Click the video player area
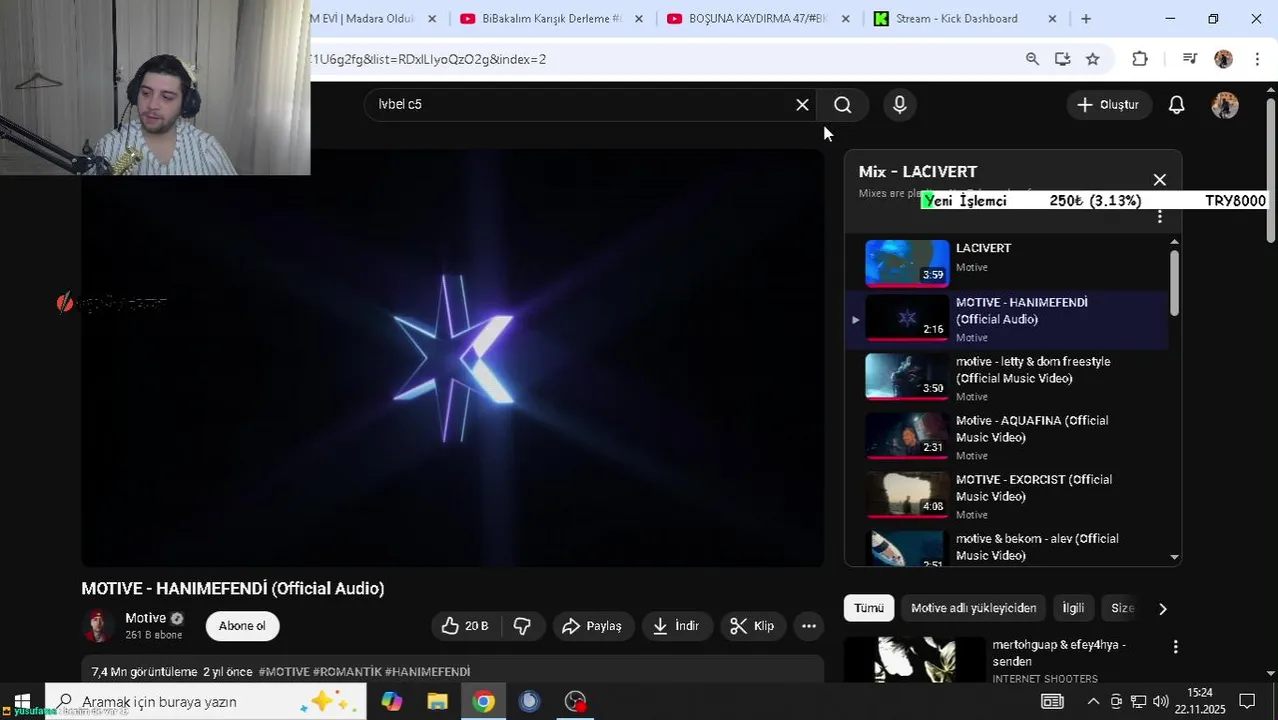 [453, 358]
